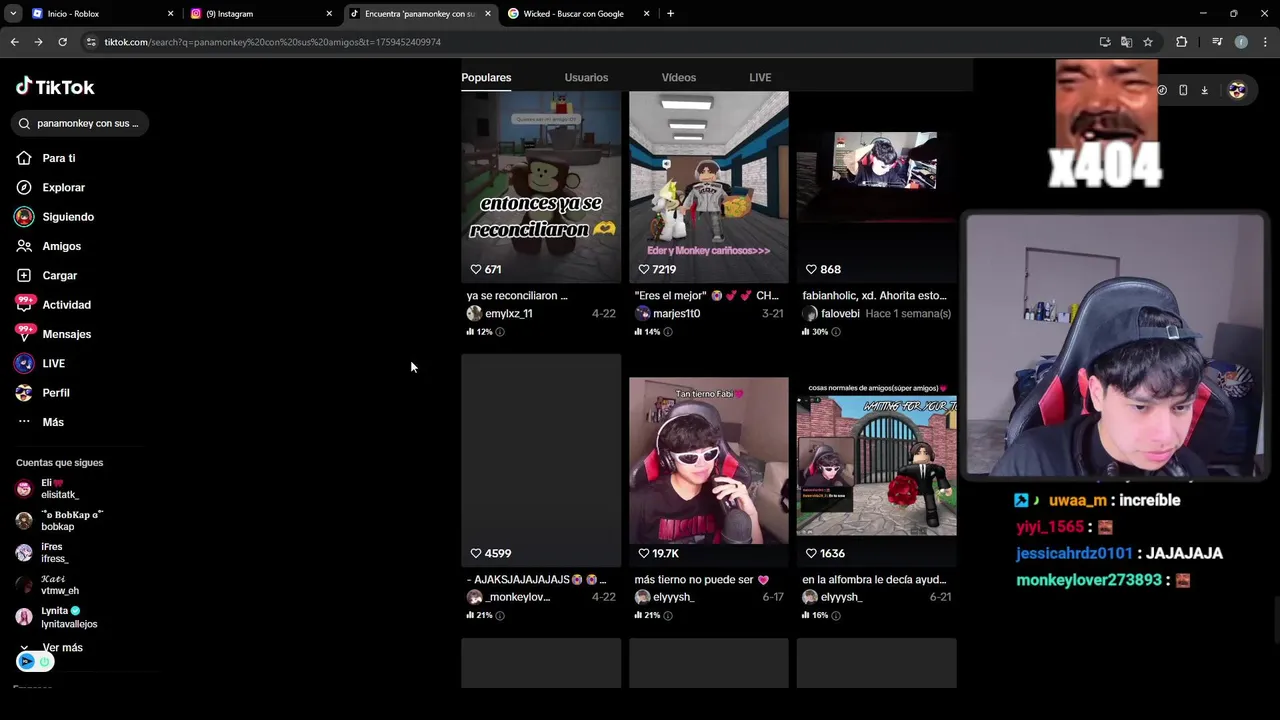Click the info icon next to 16%
The image size is (1280, 720).
(836, 616)
